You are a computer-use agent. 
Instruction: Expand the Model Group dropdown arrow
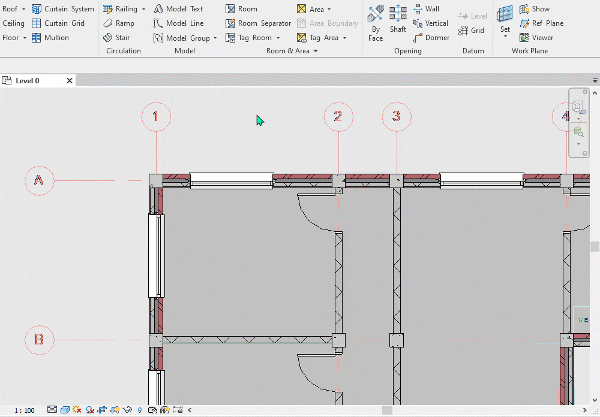pos(215,38)
